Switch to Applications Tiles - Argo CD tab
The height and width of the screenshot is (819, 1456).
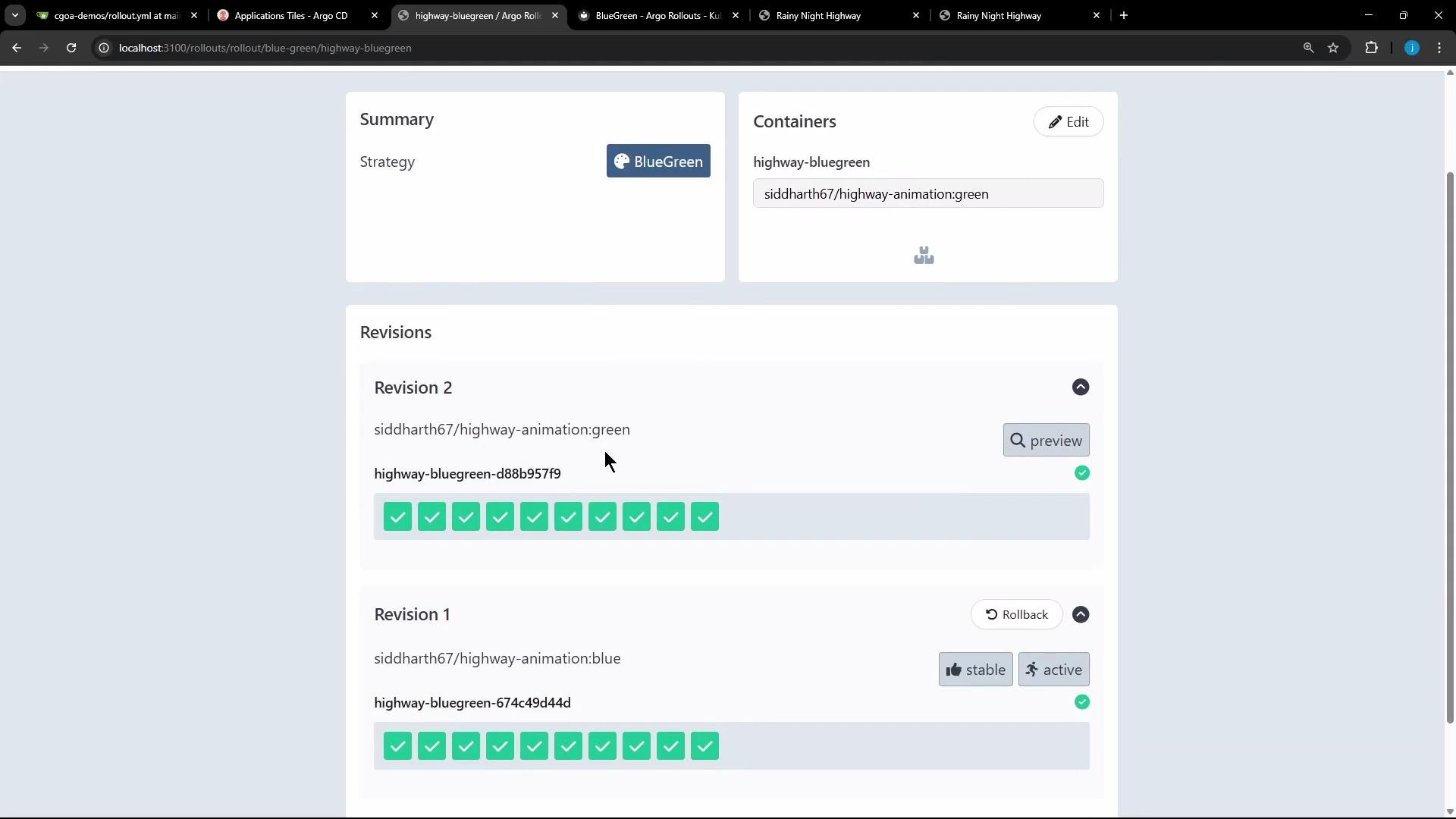297,15
